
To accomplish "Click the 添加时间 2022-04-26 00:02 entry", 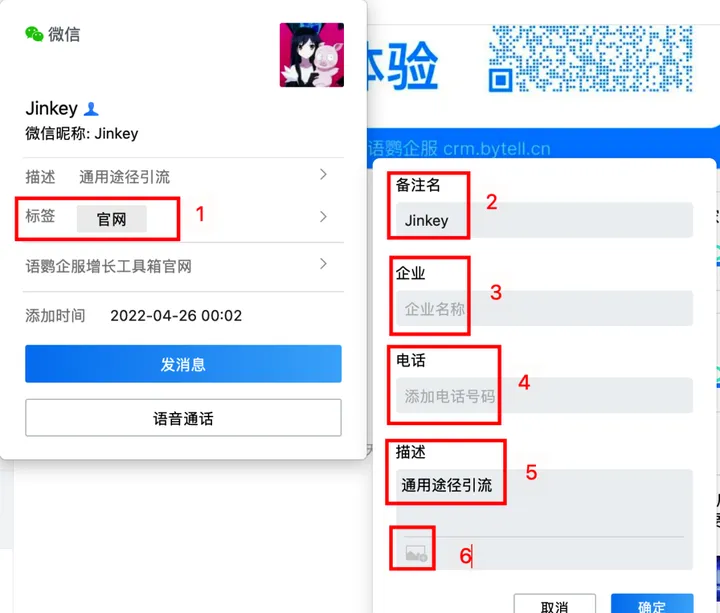I will click(x=133, y=315).
